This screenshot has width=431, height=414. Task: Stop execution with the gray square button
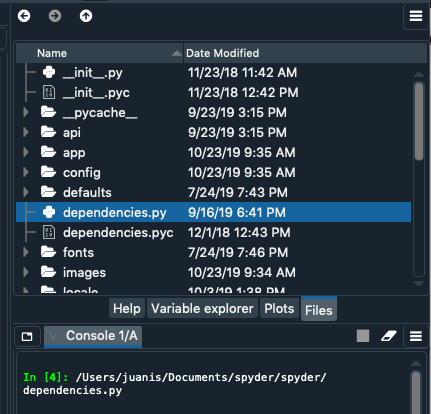[363, 336]
